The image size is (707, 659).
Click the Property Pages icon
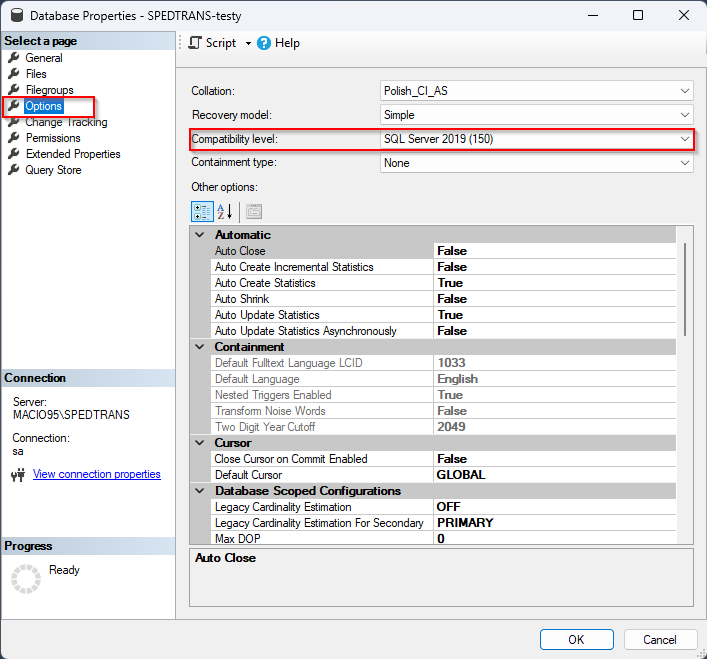point(254,211)
